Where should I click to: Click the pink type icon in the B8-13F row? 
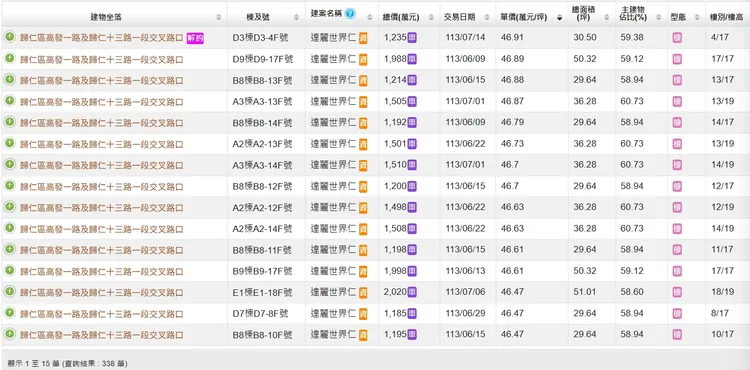coord(677,81)
